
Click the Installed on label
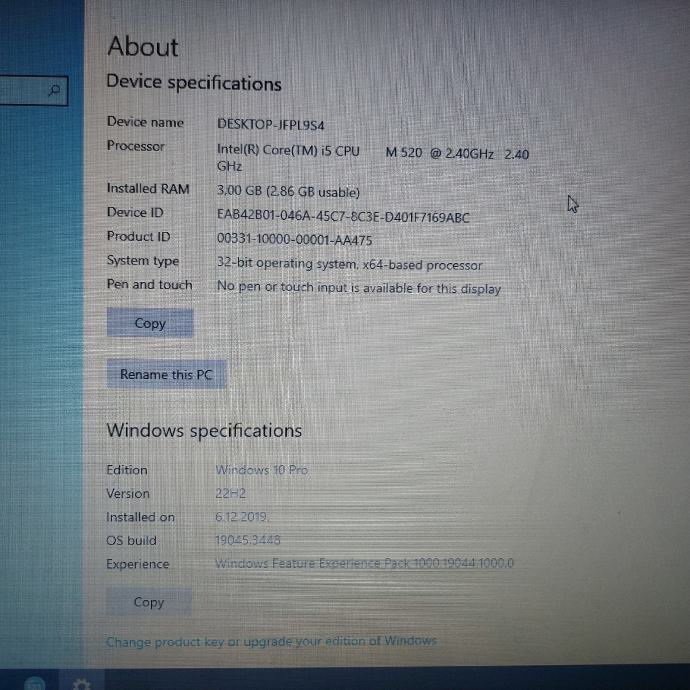(140, 517)
